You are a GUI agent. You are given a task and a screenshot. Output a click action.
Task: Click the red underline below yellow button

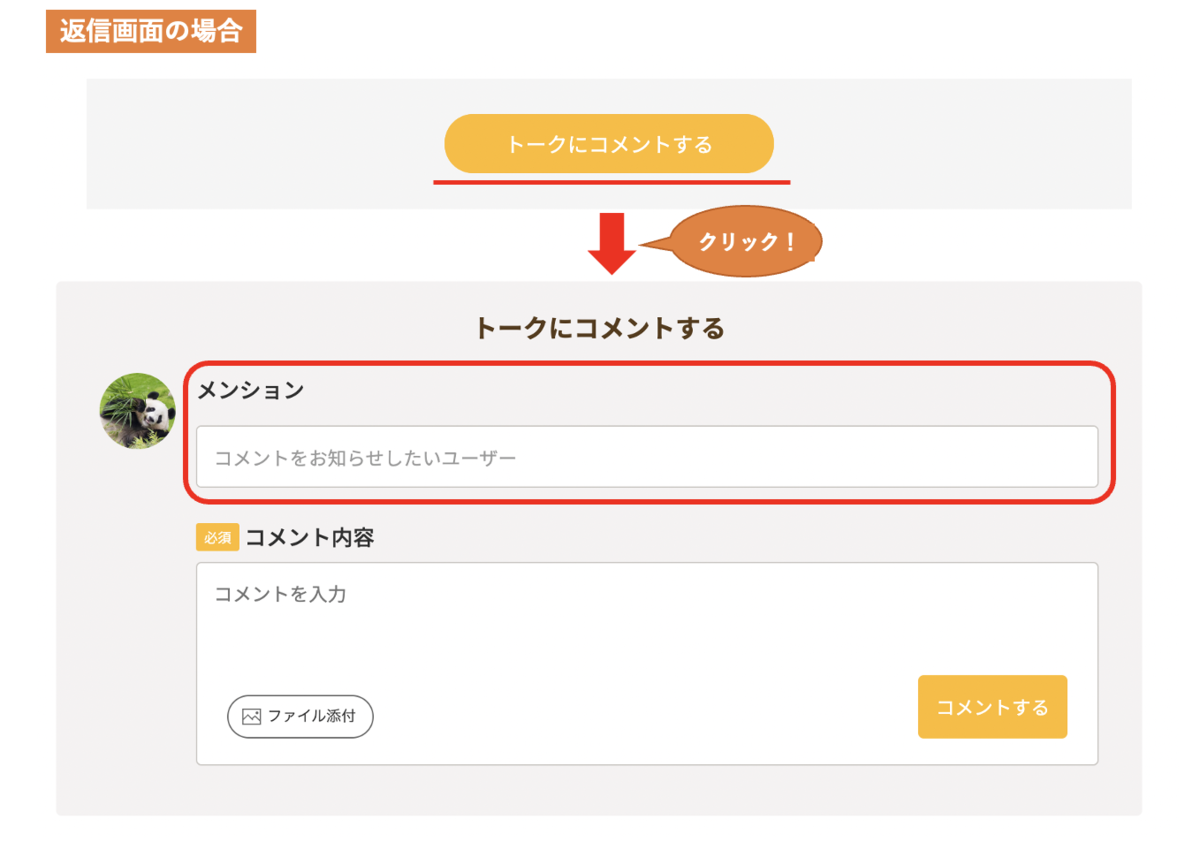click(611, 183)
